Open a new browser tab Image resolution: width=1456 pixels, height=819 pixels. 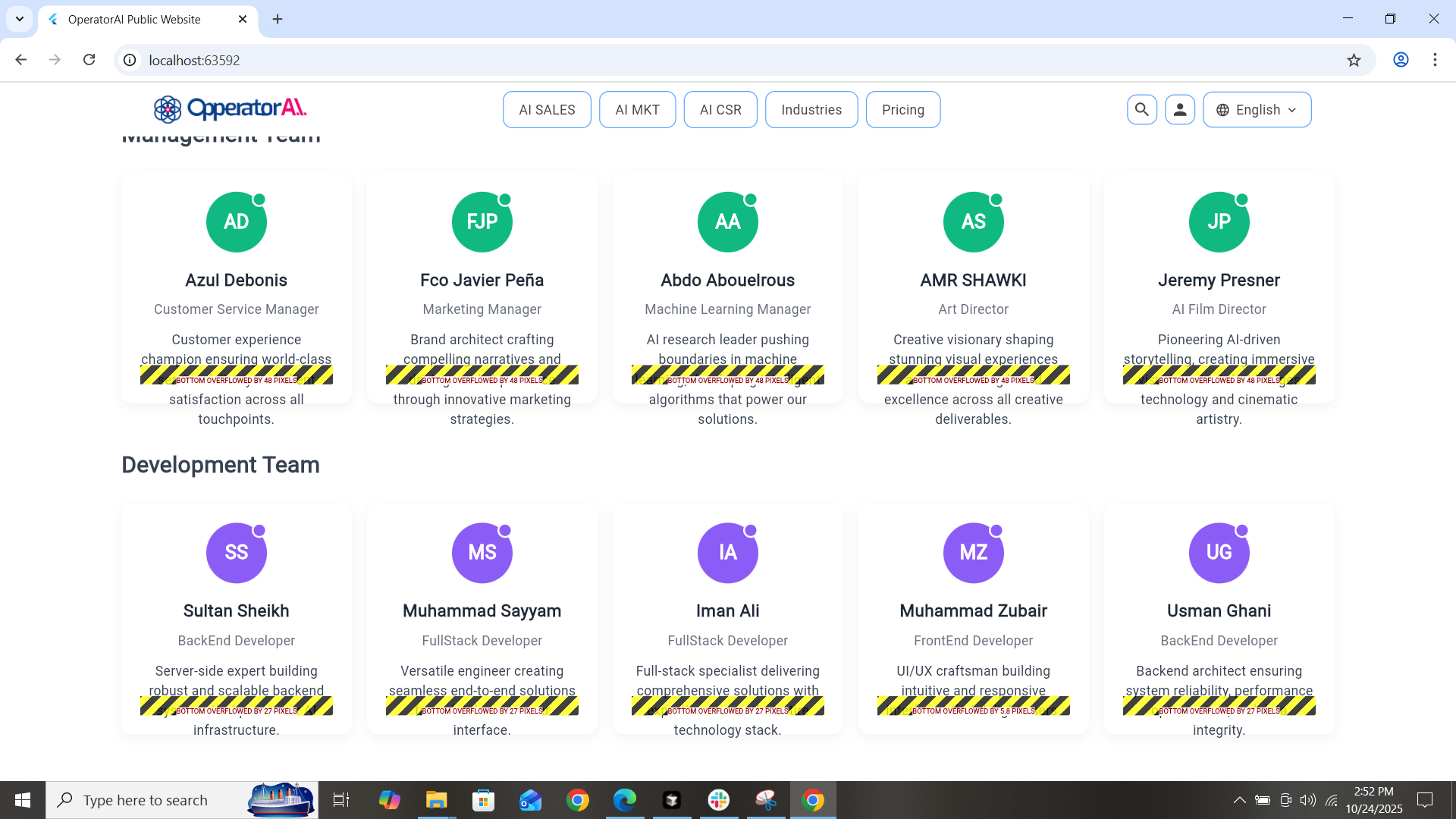(278, 19)
